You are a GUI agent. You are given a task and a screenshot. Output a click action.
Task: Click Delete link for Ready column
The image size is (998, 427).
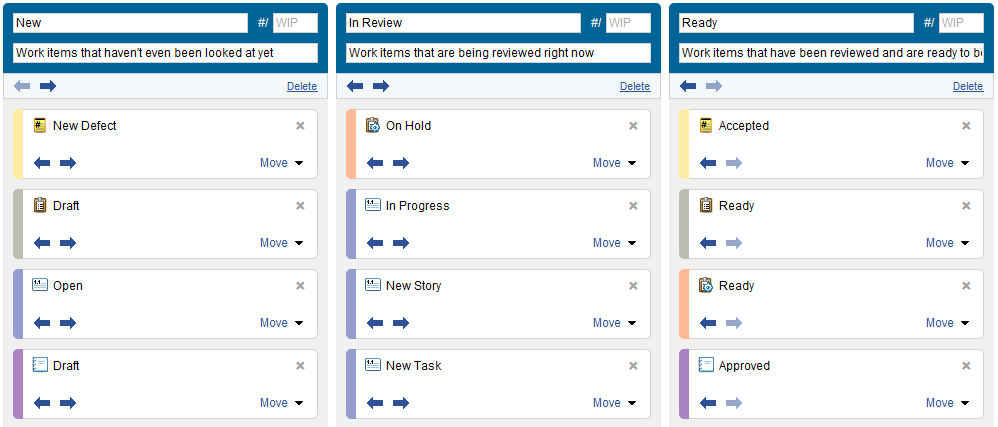[968, 87]
